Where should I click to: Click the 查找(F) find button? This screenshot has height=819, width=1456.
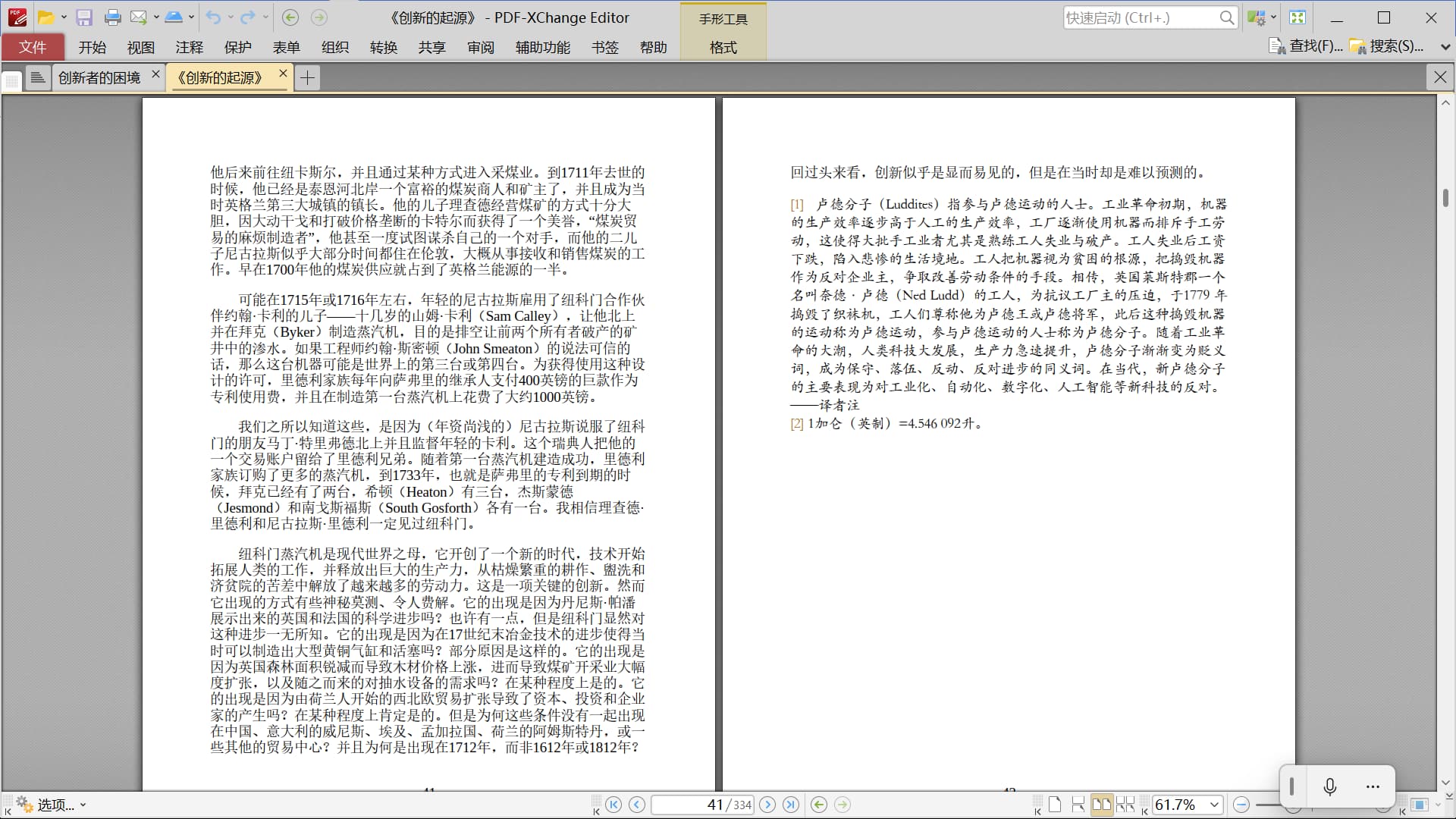(1307, 46)
